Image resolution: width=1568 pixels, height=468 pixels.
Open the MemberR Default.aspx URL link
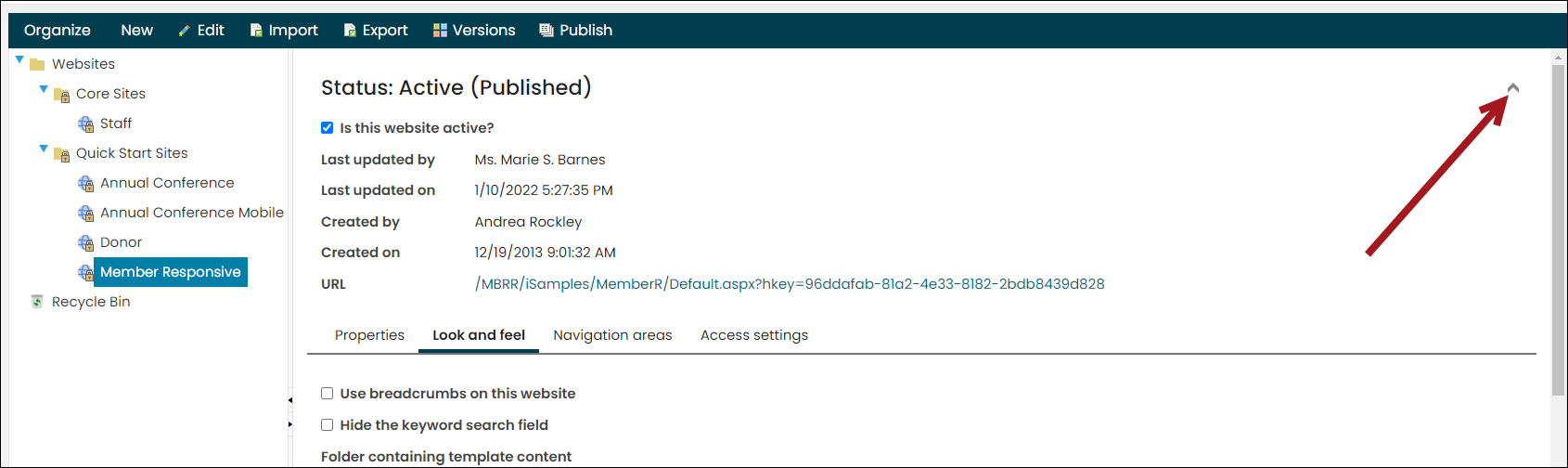(790, 284)
